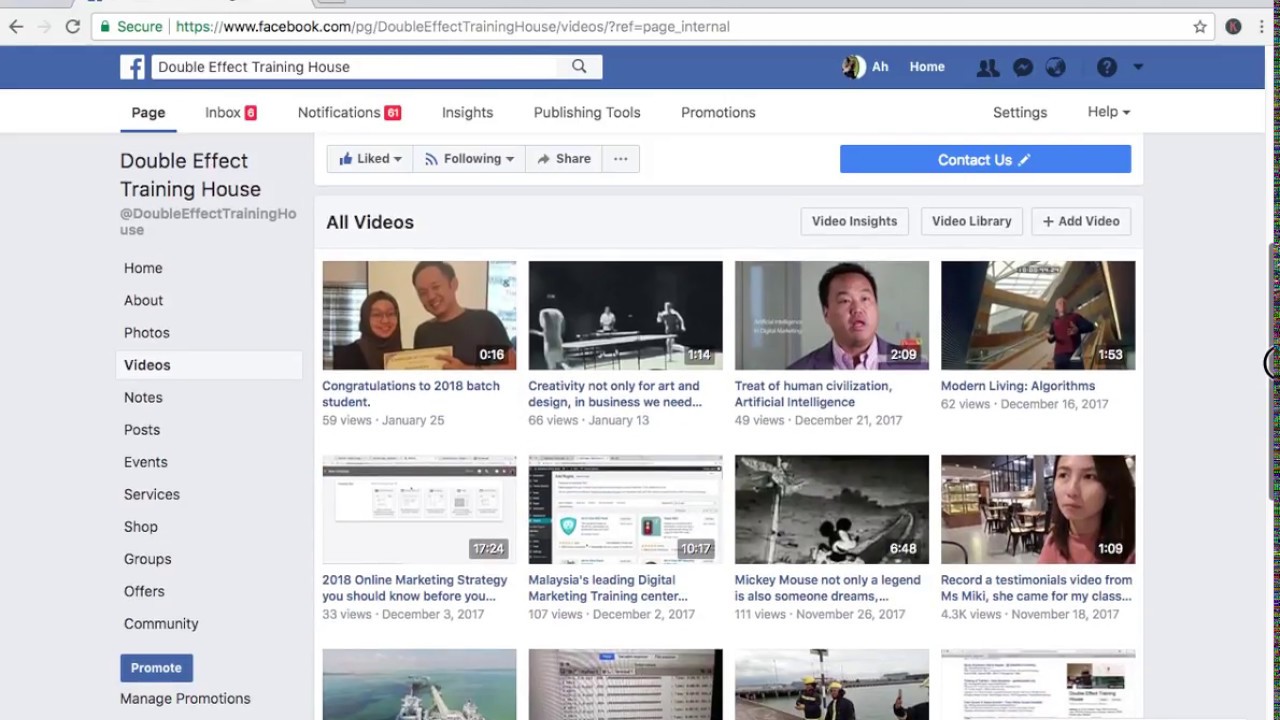Open the Malaysia's leading Digital Marketing title
This screenshot has height=720, width=1280.
[x=608, y=588]
